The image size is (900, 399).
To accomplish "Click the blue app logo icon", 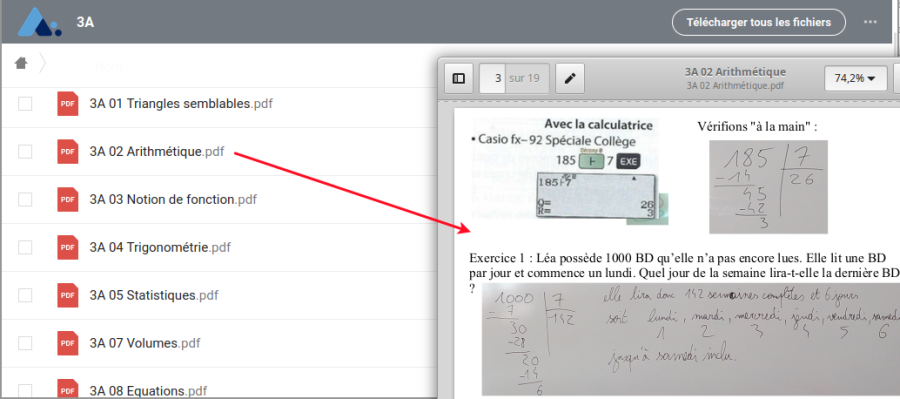I will tap(39, 22).
